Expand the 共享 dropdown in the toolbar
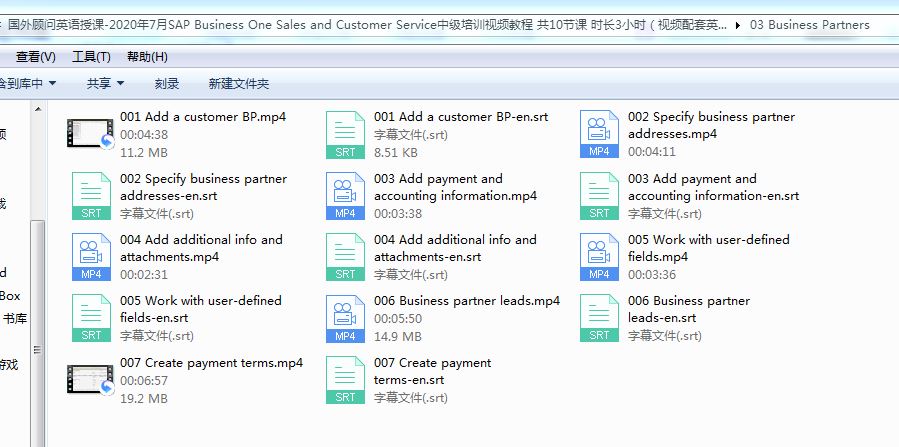The image size is (899, 447). (105, 84)
